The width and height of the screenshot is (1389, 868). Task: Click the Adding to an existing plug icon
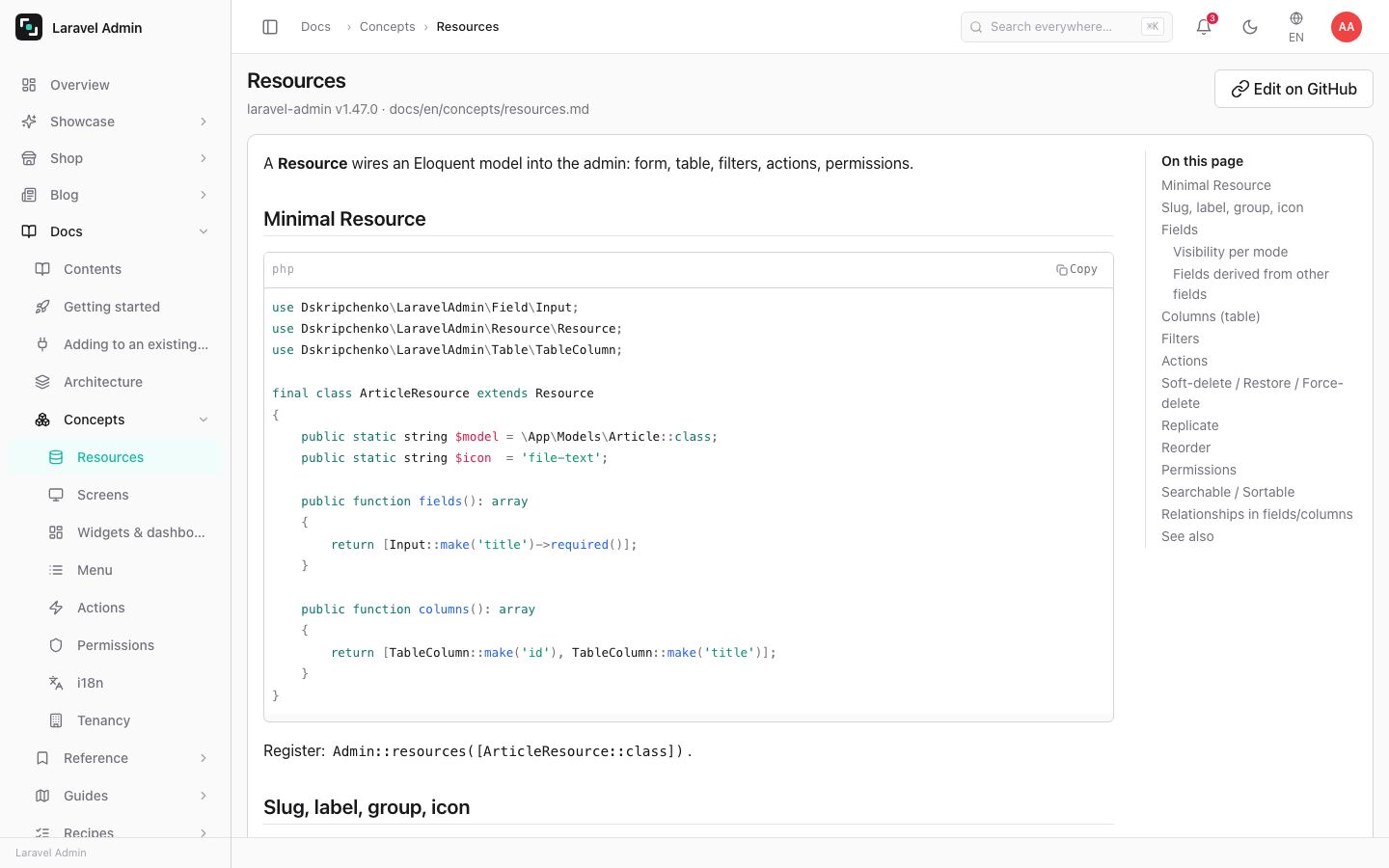coord(42,344)
